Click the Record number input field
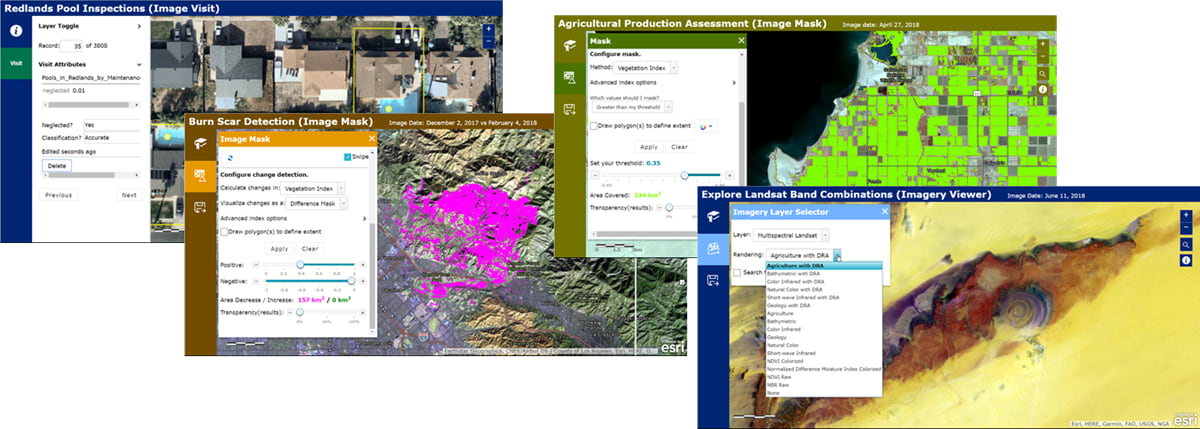Viewport: 1200px width, 429px height. [x=73, y=46]
